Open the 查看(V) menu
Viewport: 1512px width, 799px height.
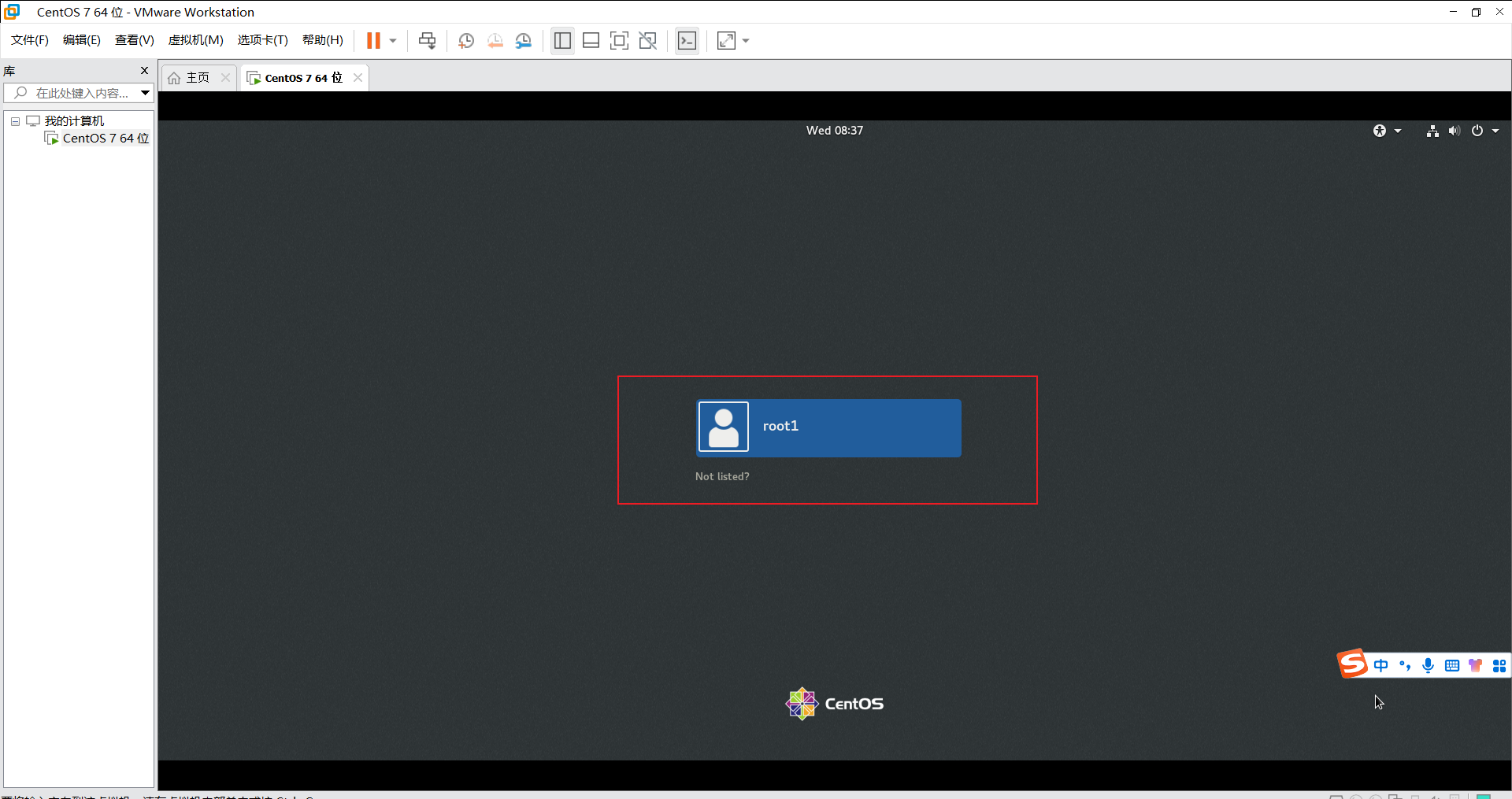(x=135, y=40)
